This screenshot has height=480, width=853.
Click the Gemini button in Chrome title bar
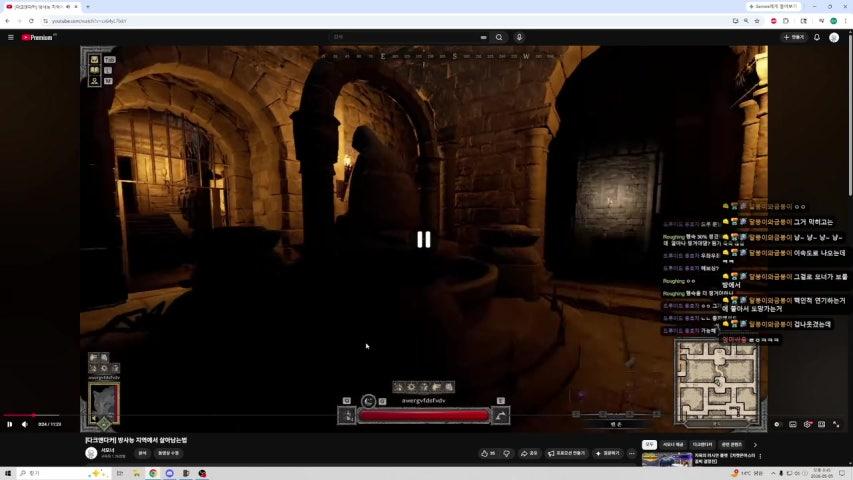pyautogui.click(x=773, y=7)
